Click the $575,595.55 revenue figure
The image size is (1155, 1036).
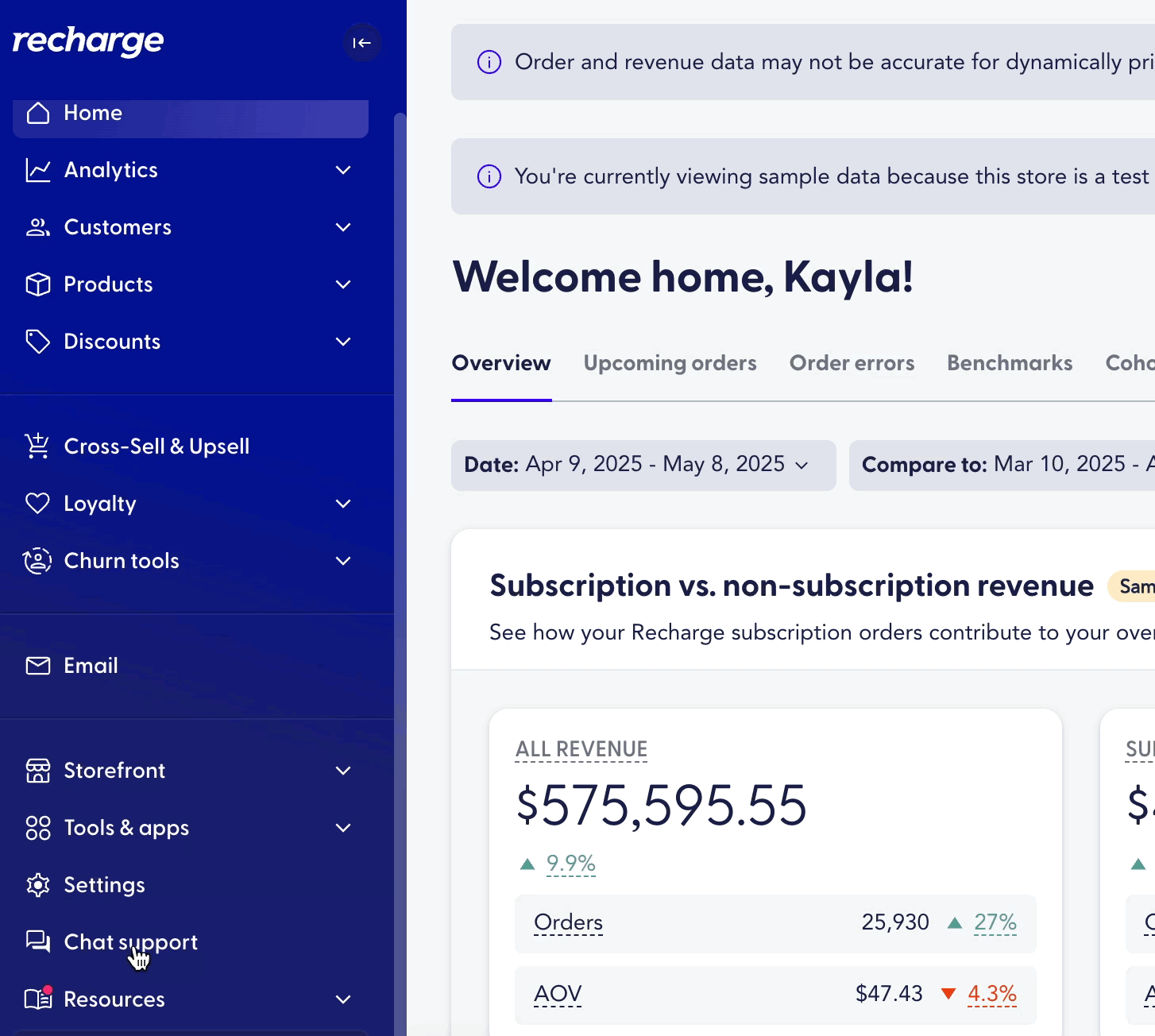[x=662, y=806]
